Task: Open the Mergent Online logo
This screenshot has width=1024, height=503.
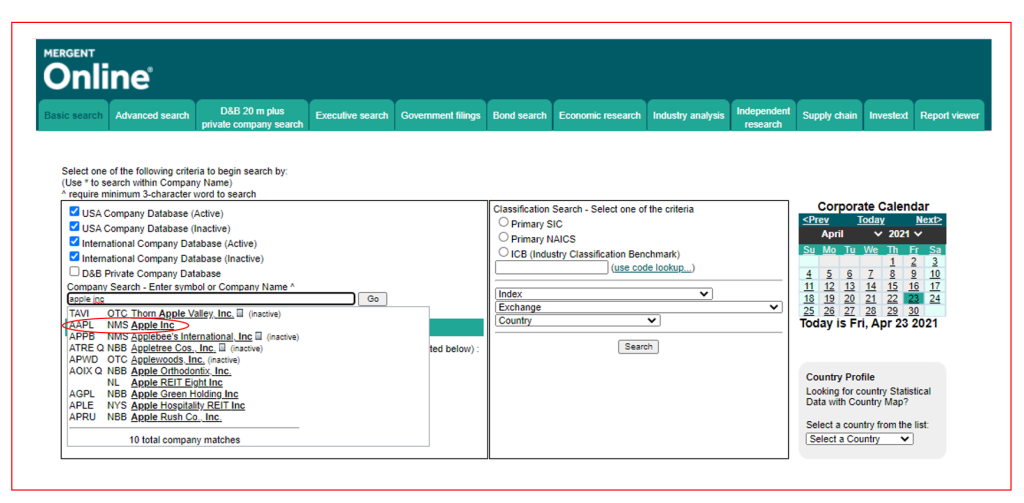Action: tap(98, 69)
